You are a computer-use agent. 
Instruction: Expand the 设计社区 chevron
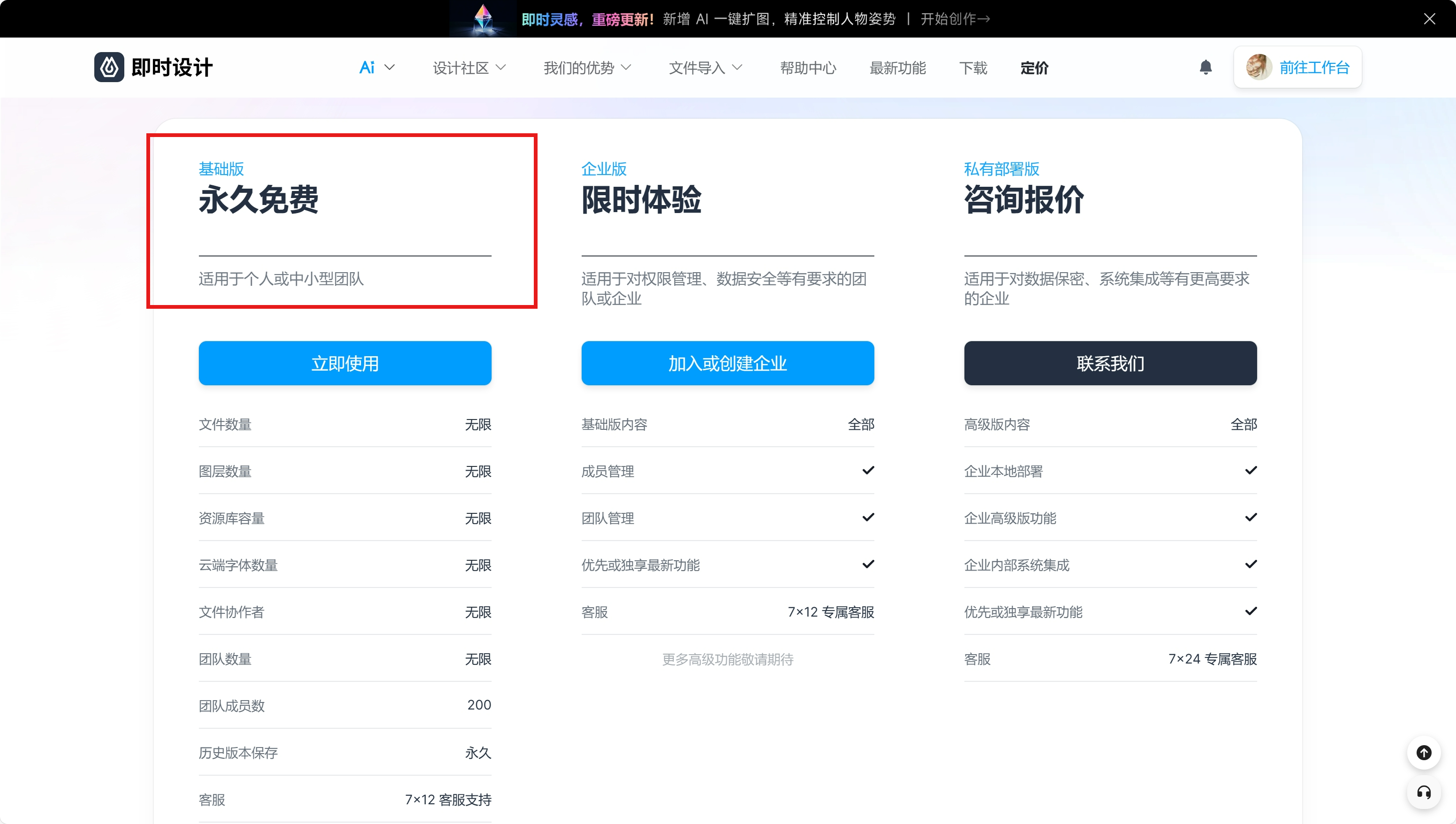point(500,68)
